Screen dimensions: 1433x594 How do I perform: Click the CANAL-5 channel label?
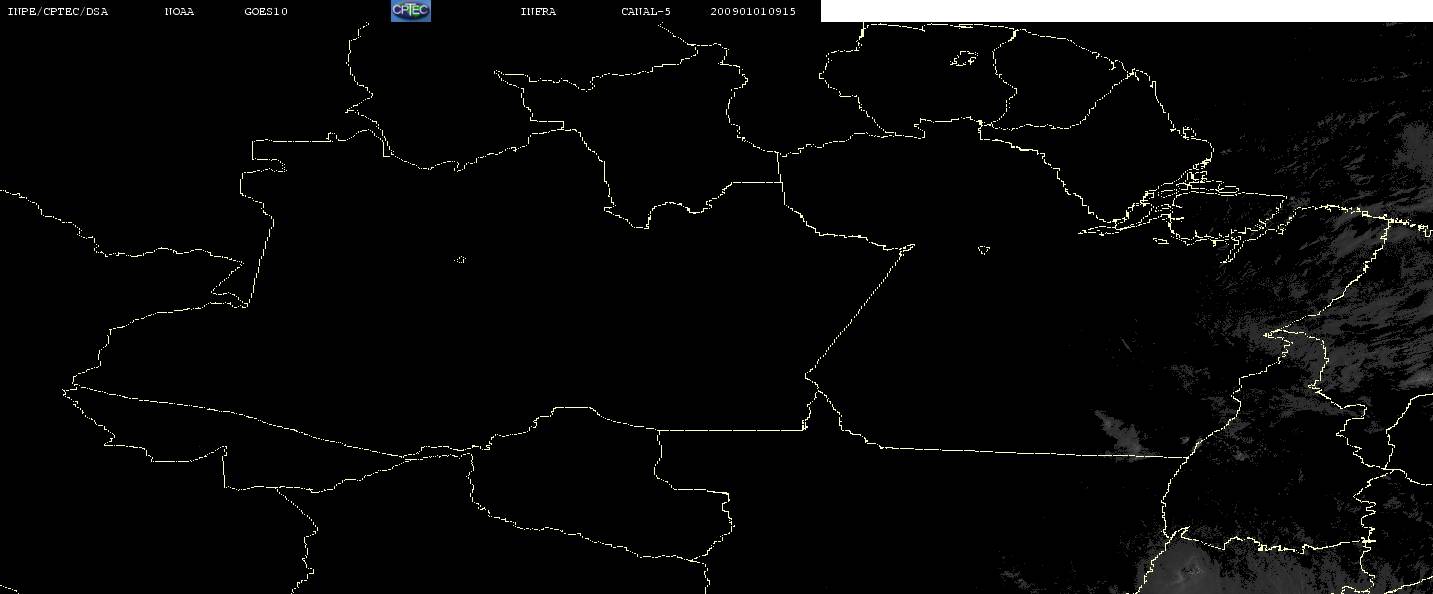click(646, 12)
